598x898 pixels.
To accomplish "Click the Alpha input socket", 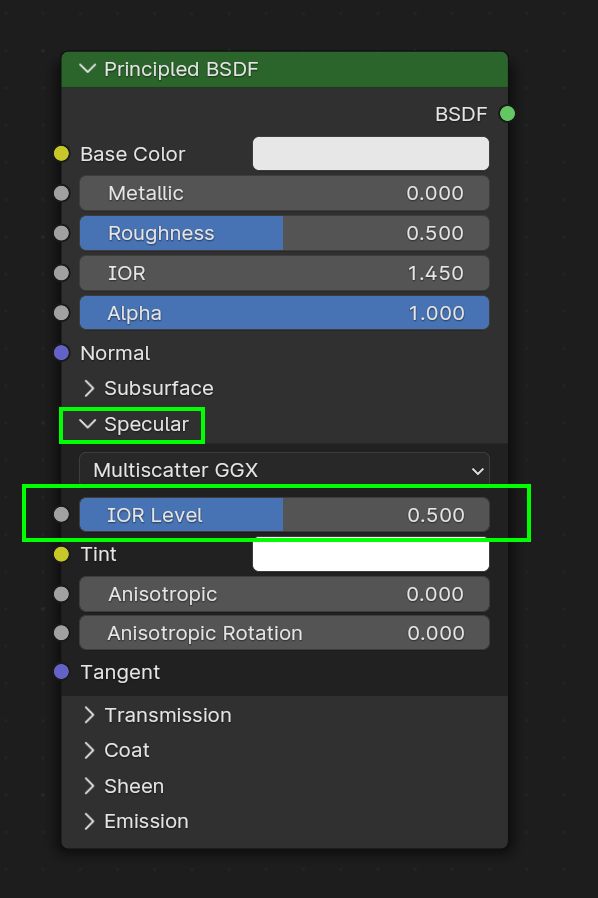I will [62, 312].
